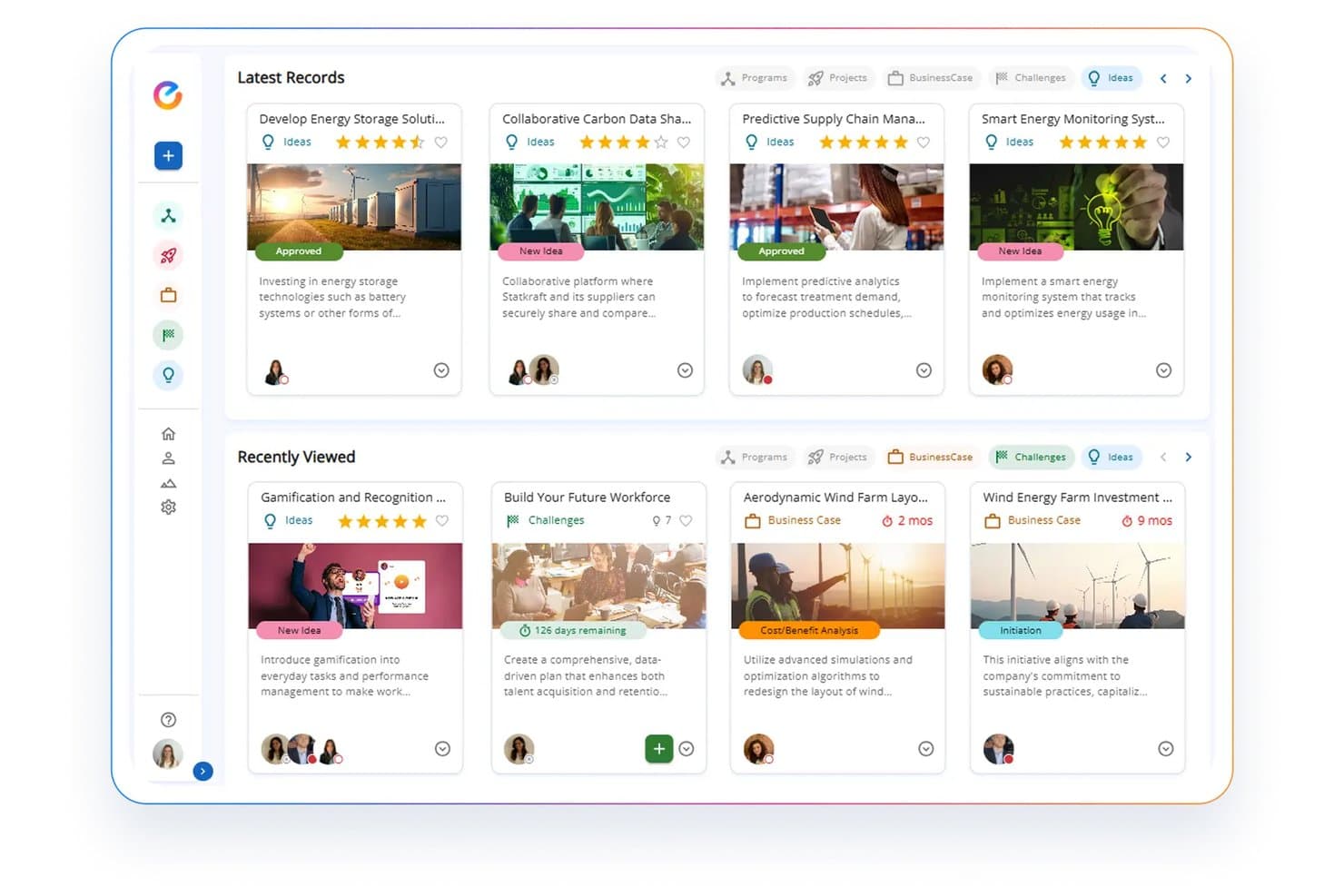Expand the Aerodynamic Wind Farm card chevron
Screen dimensions: 1344x896
click(926, 749)
